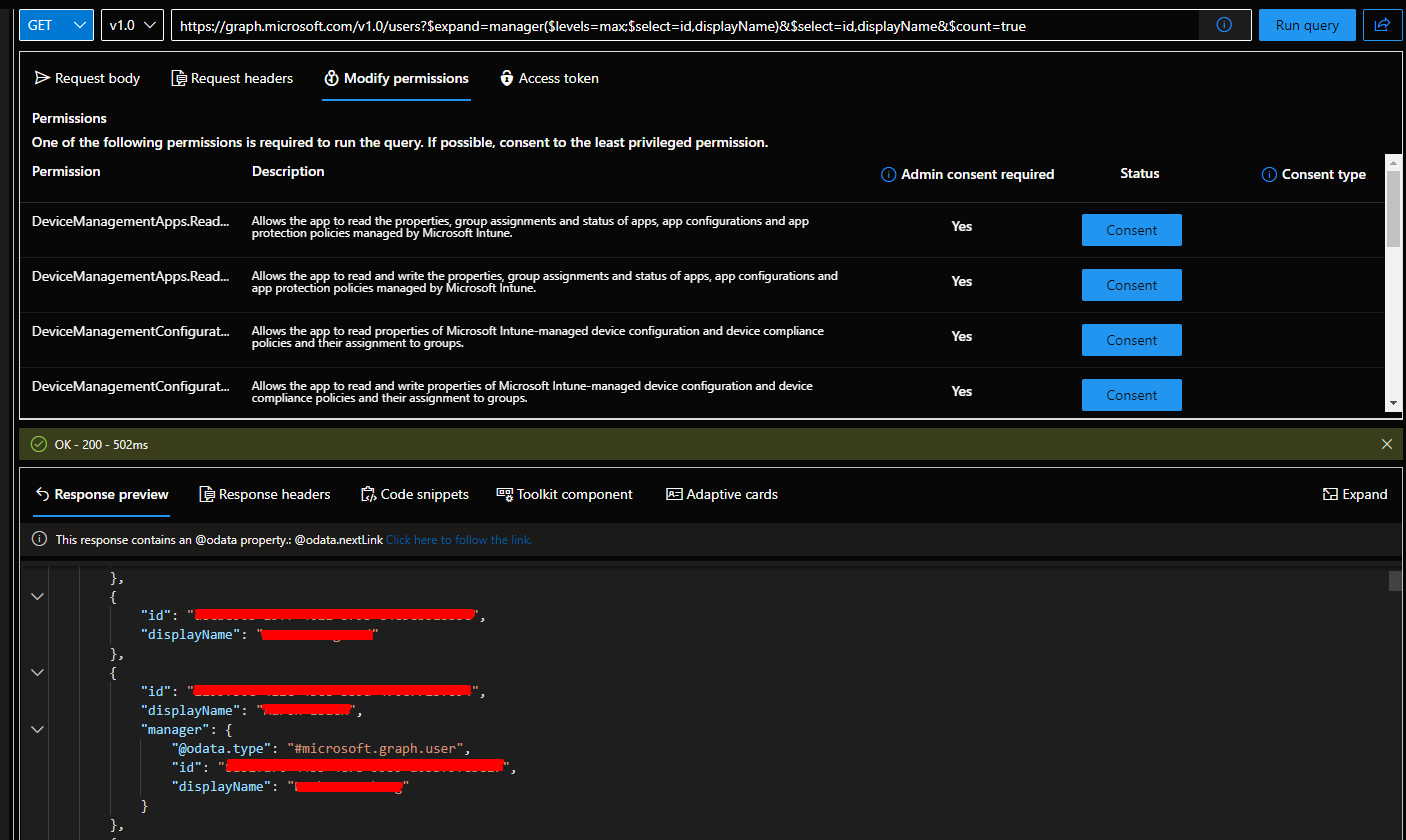This screenshot has width=1406, height=840.
Task: Click the response preview scrollbar thumb
Action: click(x=1395, y=582)
